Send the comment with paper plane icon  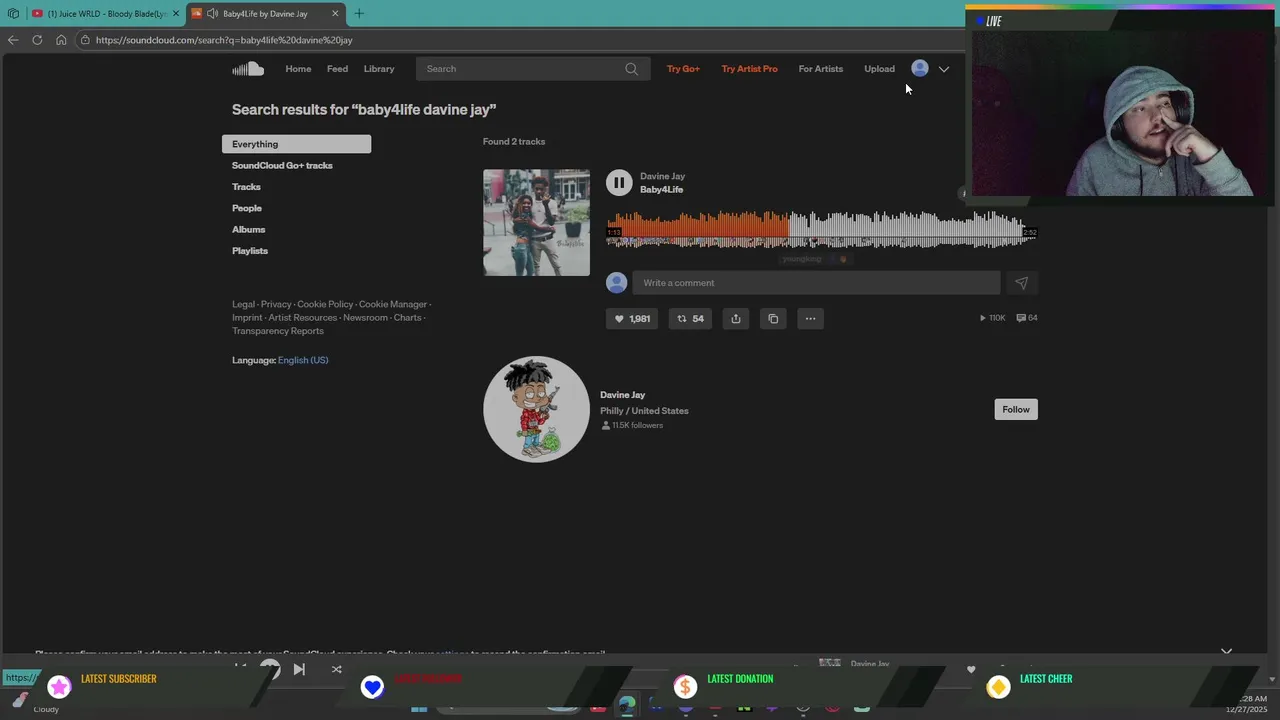pos(1021,283)
